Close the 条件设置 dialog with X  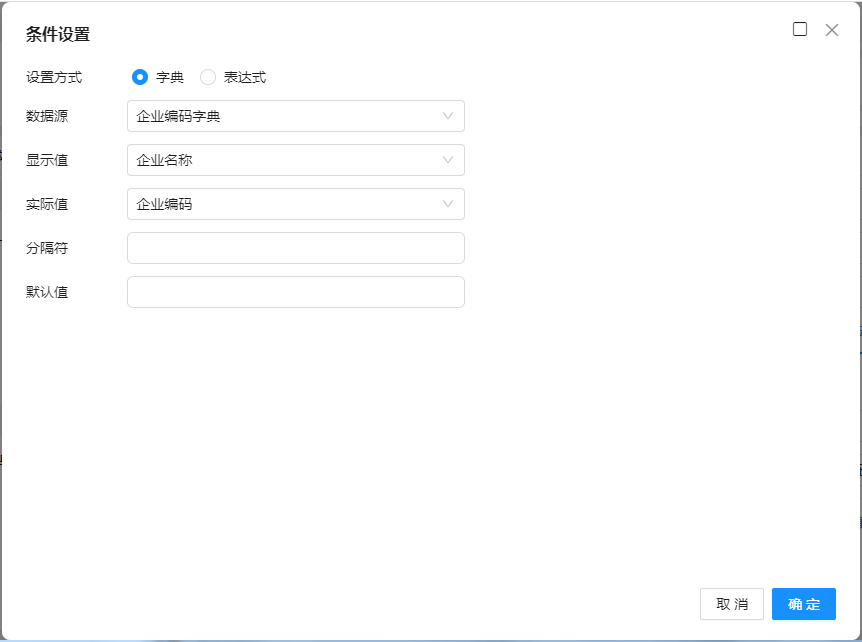832,30
